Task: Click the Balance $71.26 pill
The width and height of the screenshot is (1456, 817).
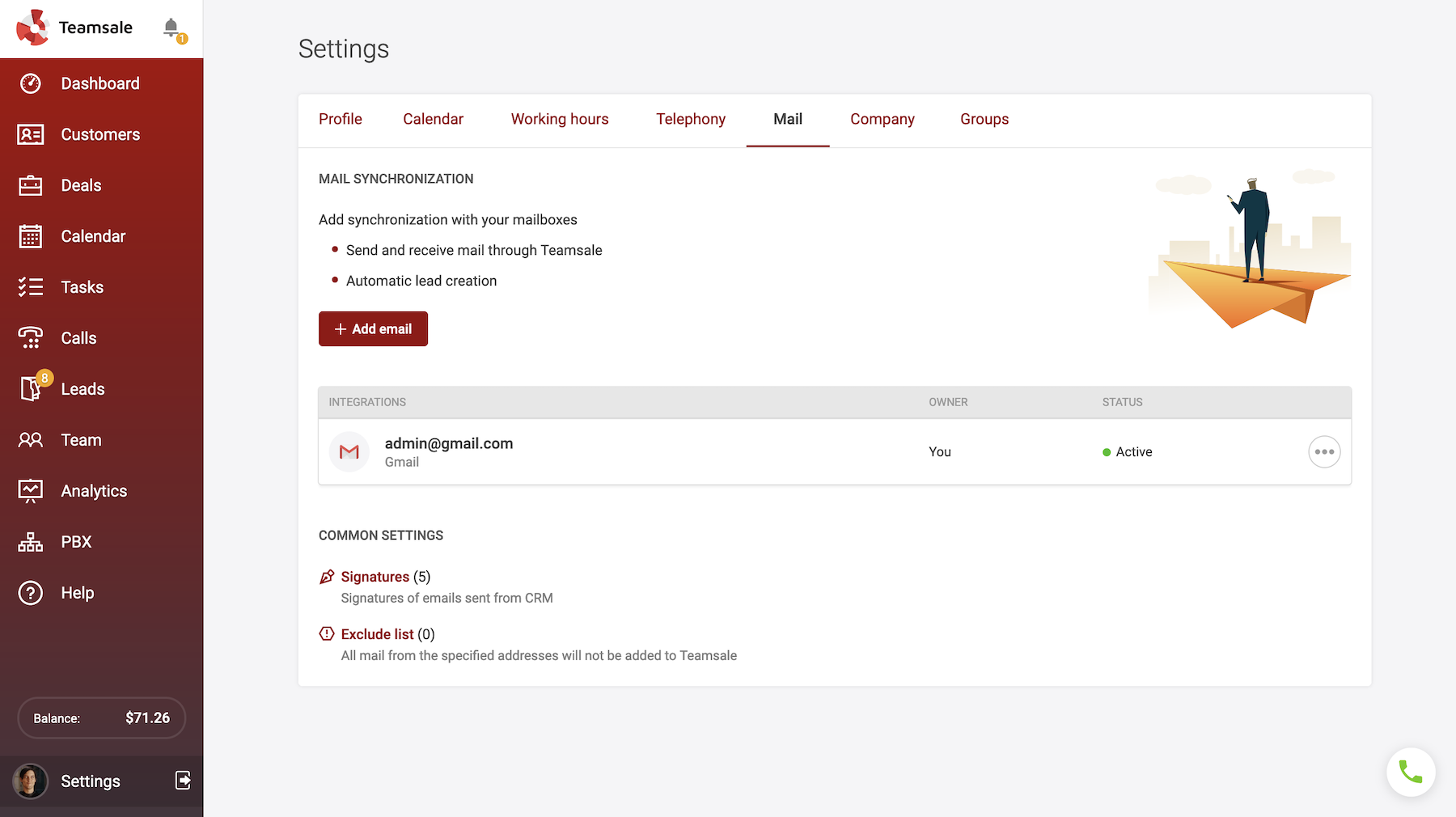Action: (102, 718)
